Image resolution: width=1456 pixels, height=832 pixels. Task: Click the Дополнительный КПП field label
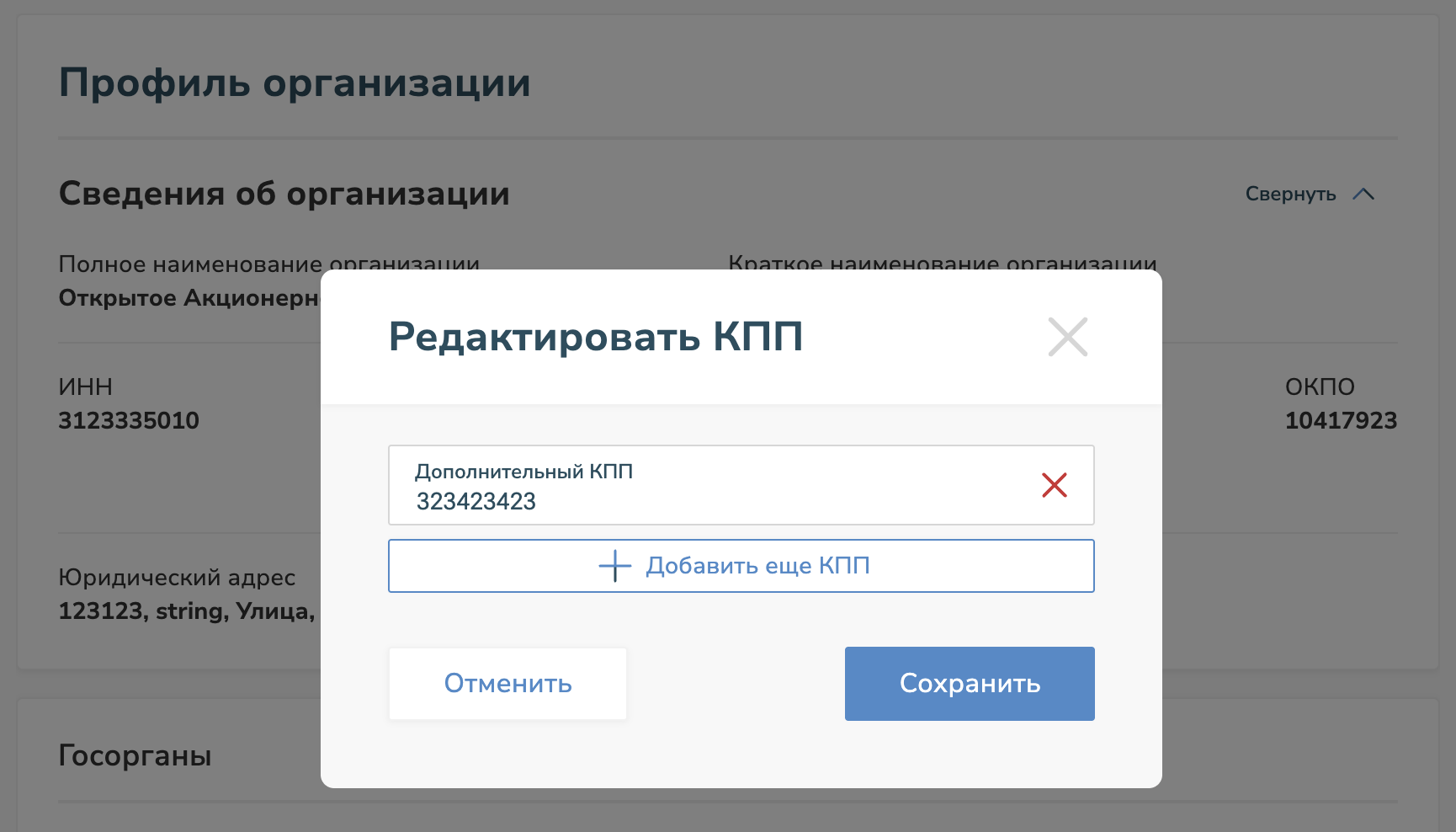point(523,472)
